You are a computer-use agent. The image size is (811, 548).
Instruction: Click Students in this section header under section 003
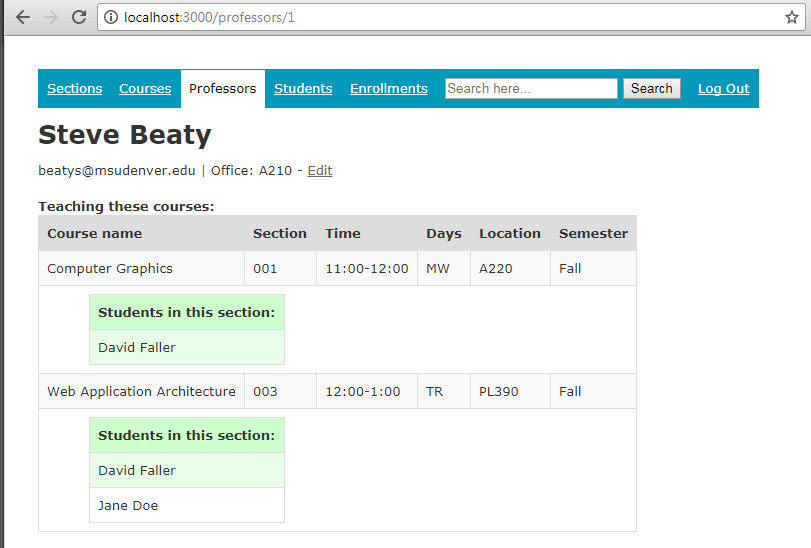click(187, 435)
